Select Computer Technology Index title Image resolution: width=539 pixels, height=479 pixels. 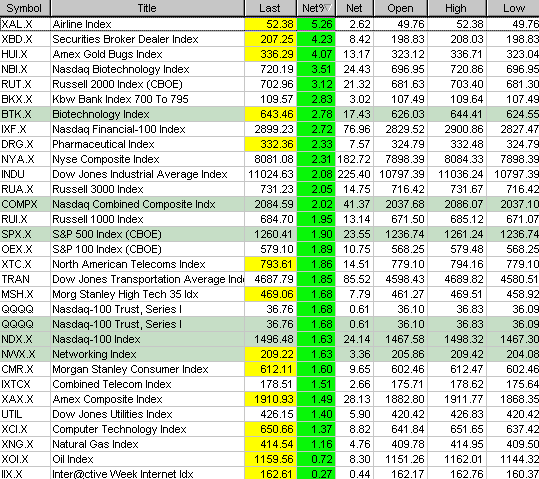click(x=119, y=429)
